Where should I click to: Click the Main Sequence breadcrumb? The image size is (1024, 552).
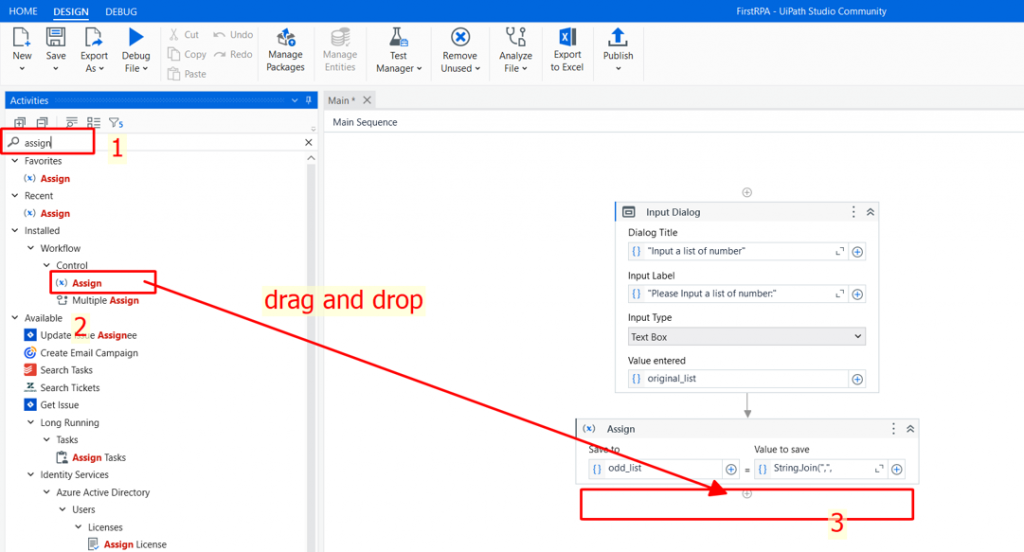pyautogui.click(x=364, y=122)
